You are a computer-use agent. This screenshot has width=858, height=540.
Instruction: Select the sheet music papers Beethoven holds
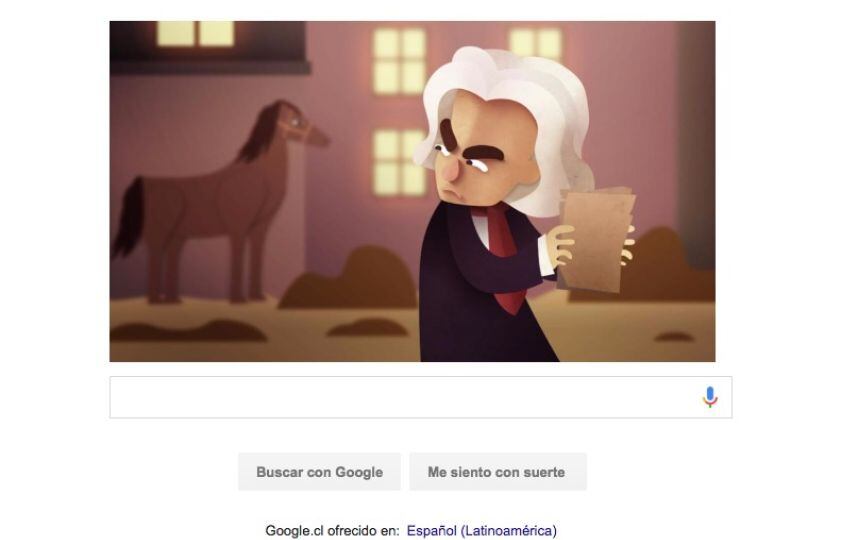(x=596, y=238)
